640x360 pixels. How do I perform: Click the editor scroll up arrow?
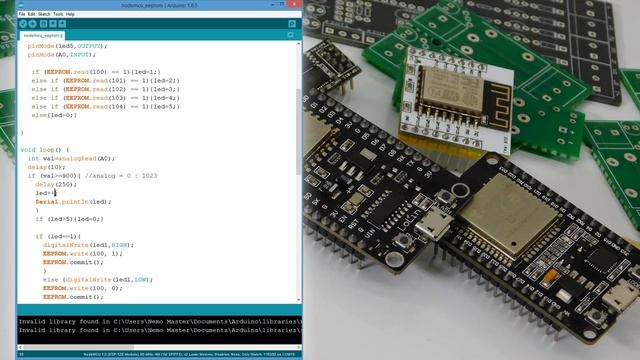(x=299, y=44)
